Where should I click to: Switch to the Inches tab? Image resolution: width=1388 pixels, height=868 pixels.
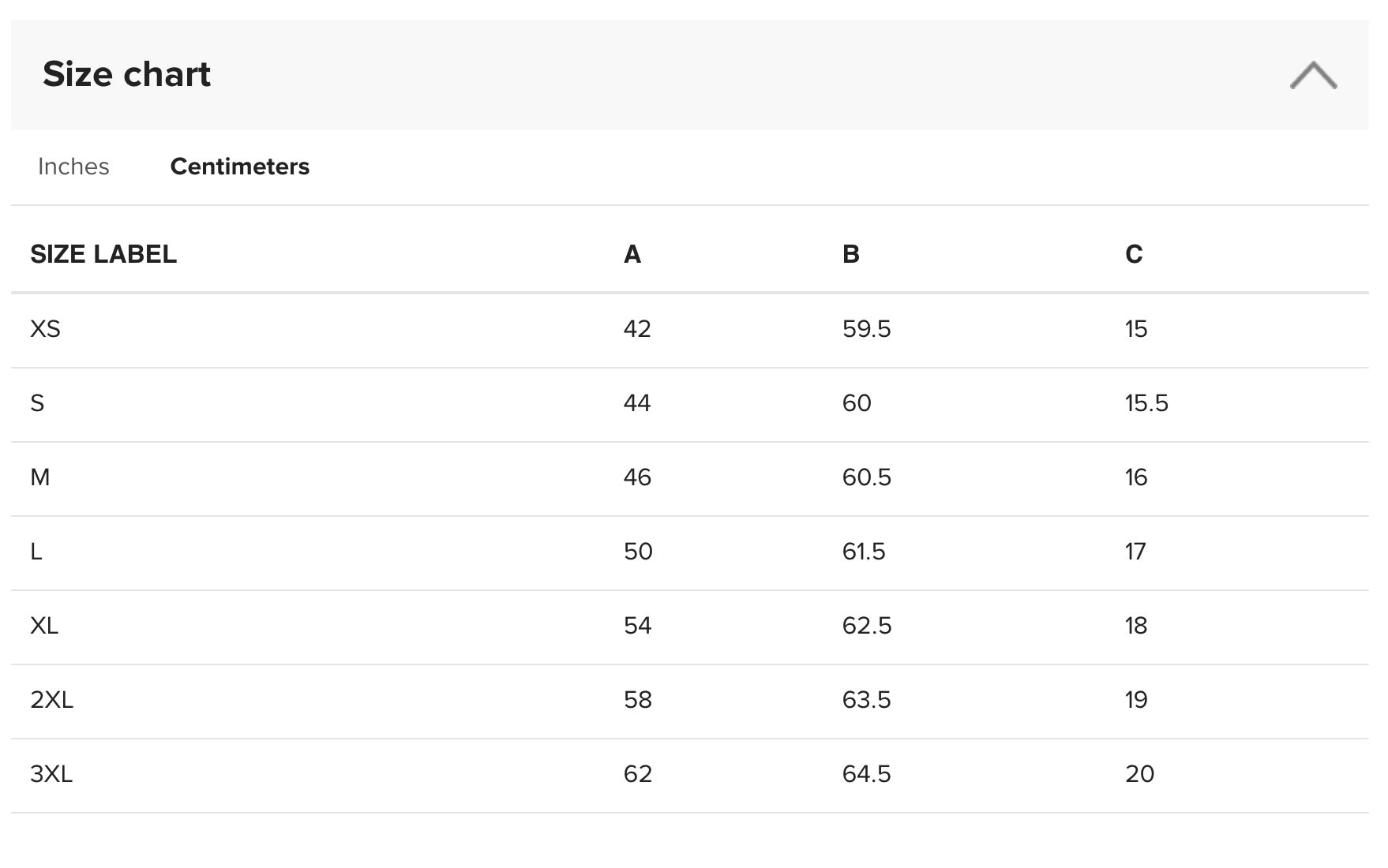click(73, 166)
